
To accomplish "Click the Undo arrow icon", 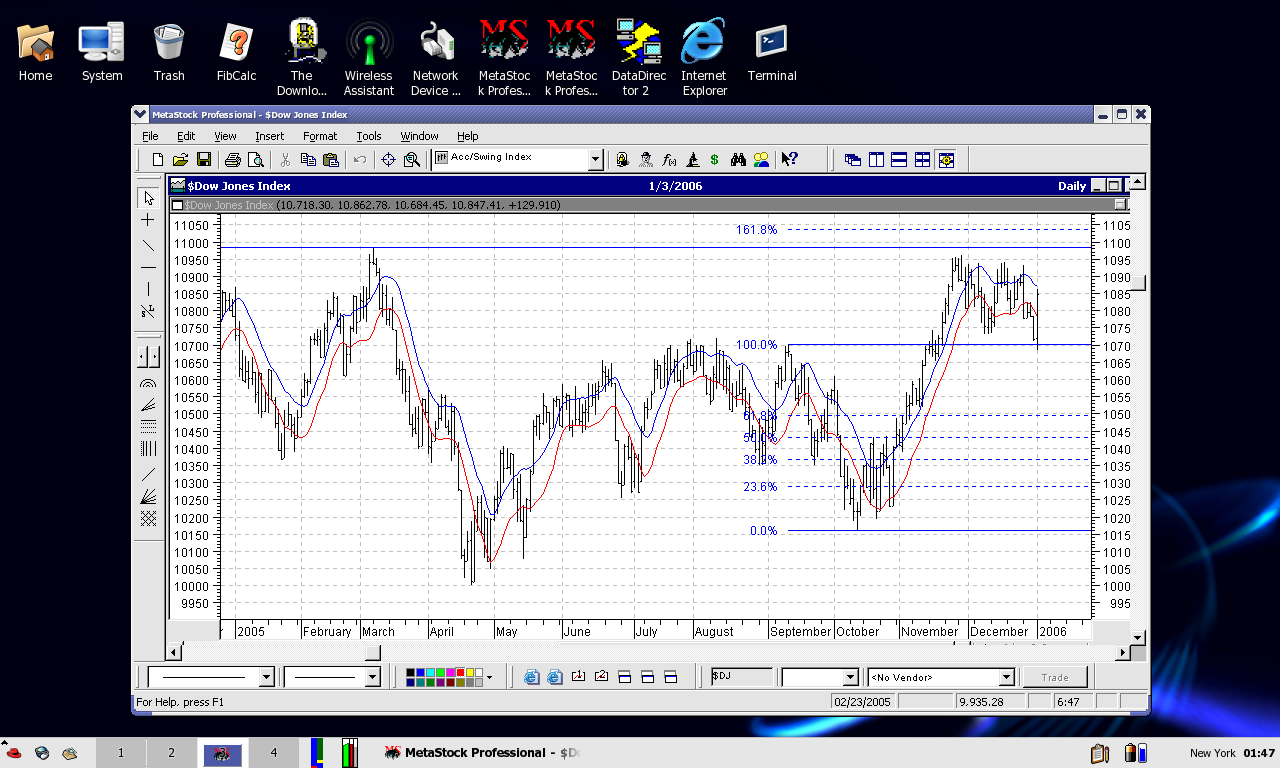I will point(360,159).
